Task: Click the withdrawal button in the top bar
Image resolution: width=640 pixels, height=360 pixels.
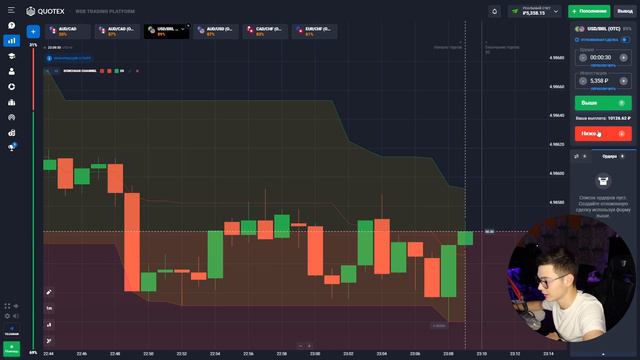Action: tap(624, 11)
